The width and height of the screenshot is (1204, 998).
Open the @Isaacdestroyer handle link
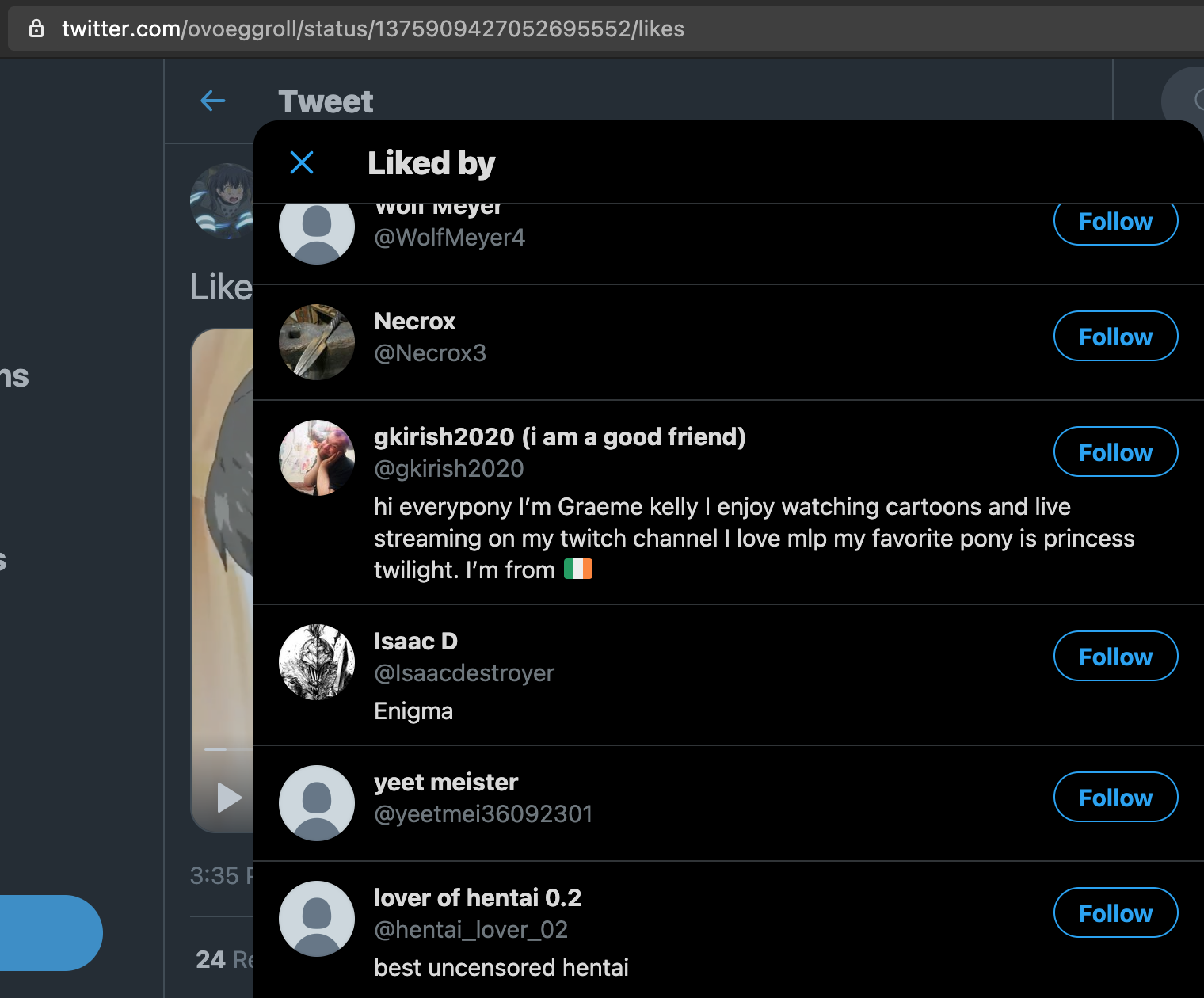tap(464, 672)
